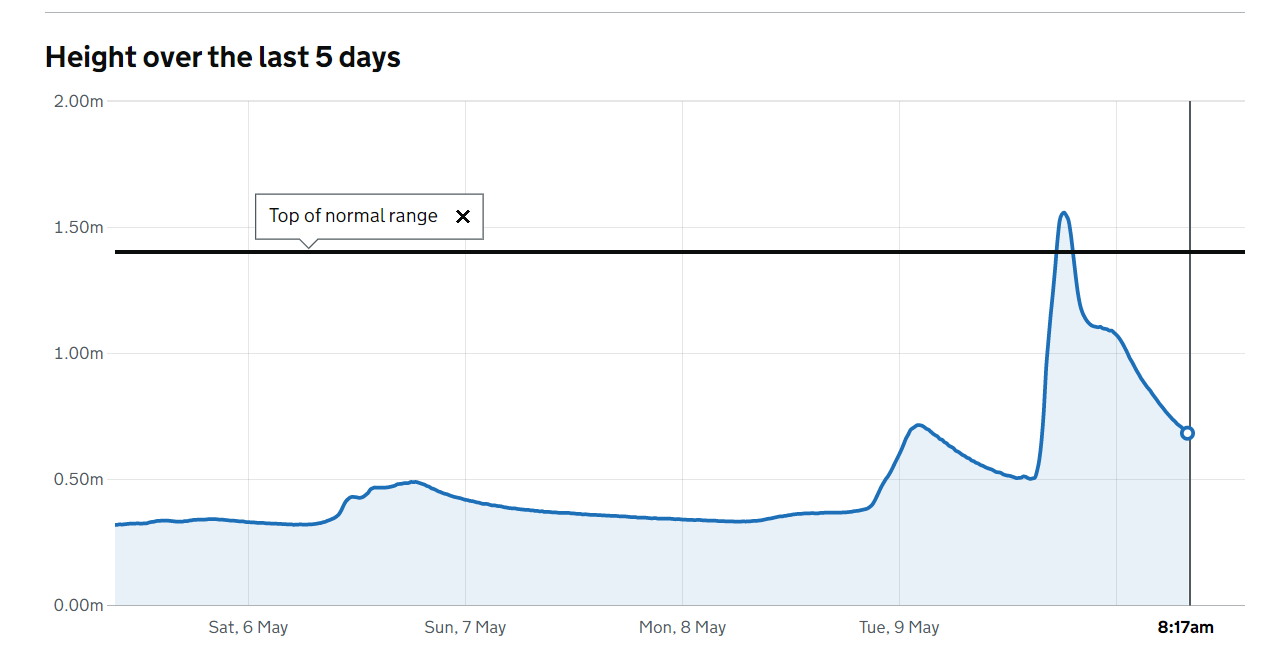This screenshot has height=658, width=1273.
Task: Click the 'Mon, 8 May' date label
Action: [682, 628]
